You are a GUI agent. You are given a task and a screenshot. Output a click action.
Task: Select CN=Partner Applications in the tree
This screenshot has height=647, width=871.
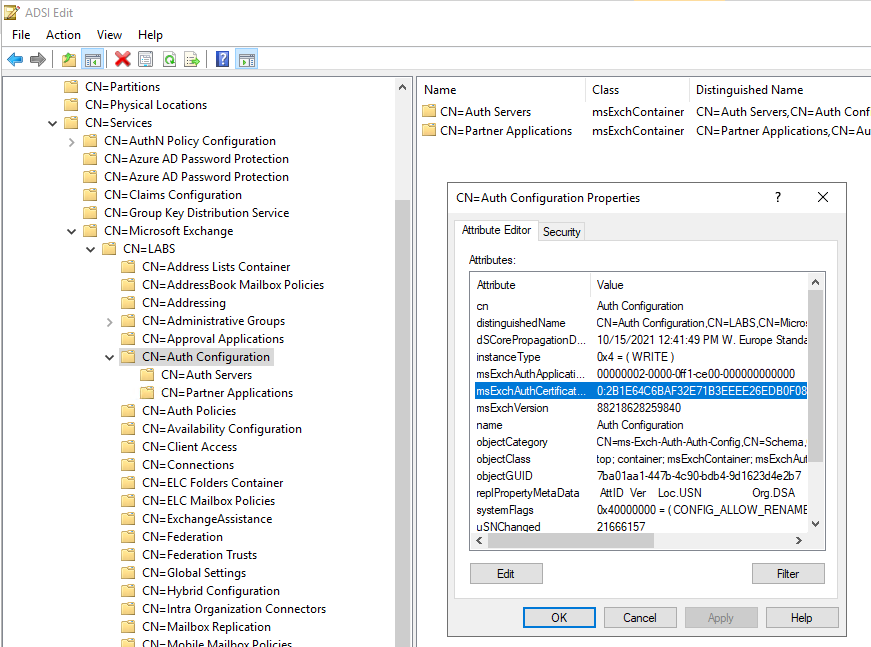click(226, 393)
